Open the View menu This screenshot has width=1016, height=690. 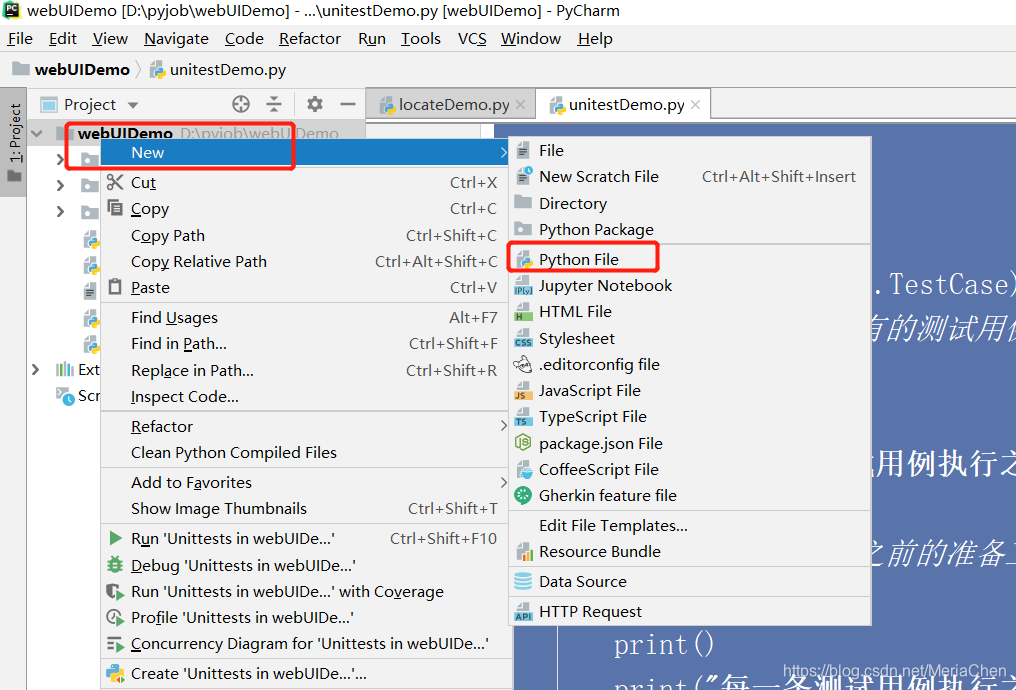(x=110, y=39)
